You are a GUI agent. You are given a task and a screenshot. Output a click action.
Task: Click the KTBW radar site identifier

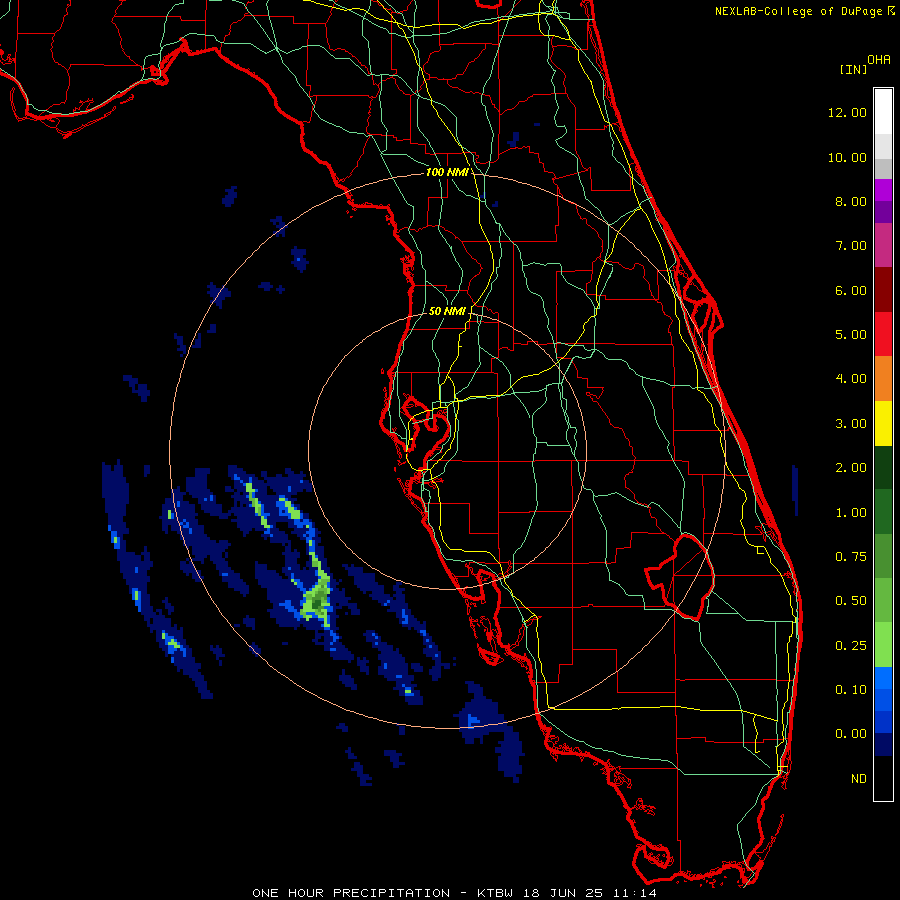[497, 893]
